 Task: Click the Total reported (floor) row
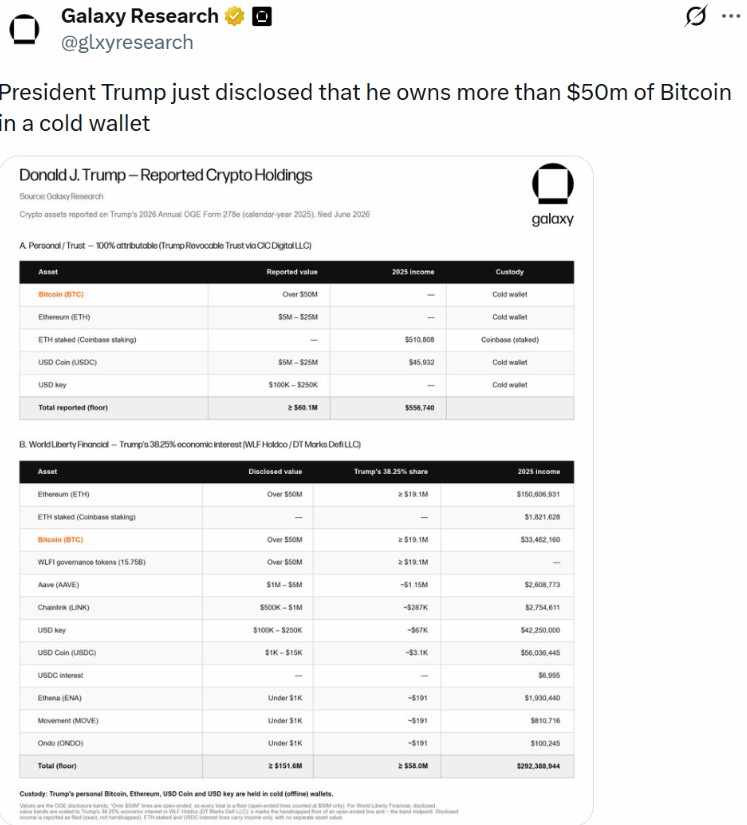(297, 408)
